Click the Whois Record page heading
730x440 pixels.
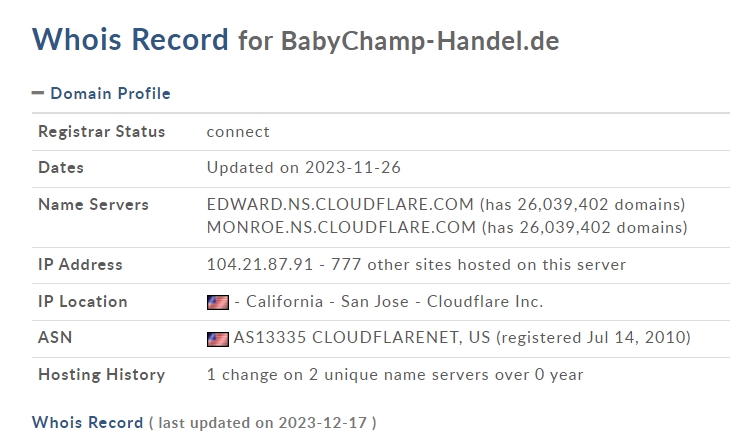pyautogui.click(x=130, y=39)
